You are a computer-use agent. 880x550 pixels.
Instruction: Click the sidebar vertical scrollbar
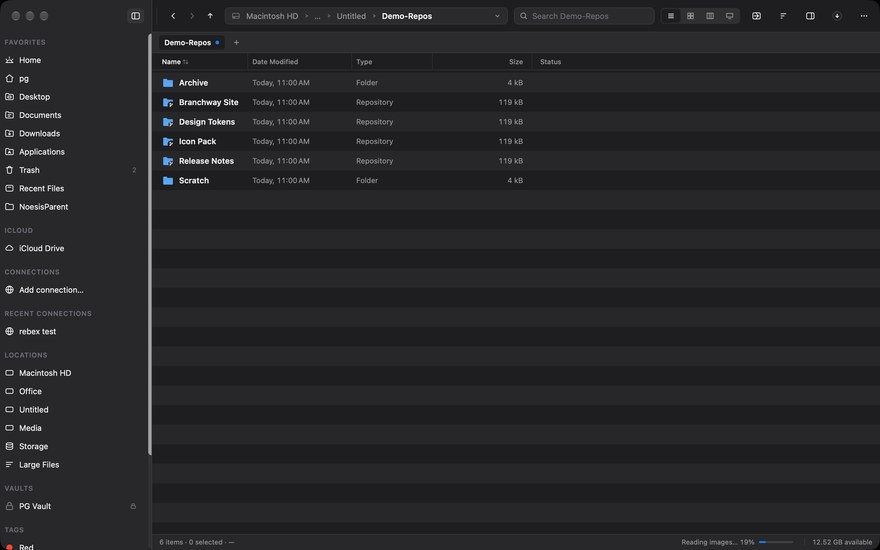pos(149,244)
